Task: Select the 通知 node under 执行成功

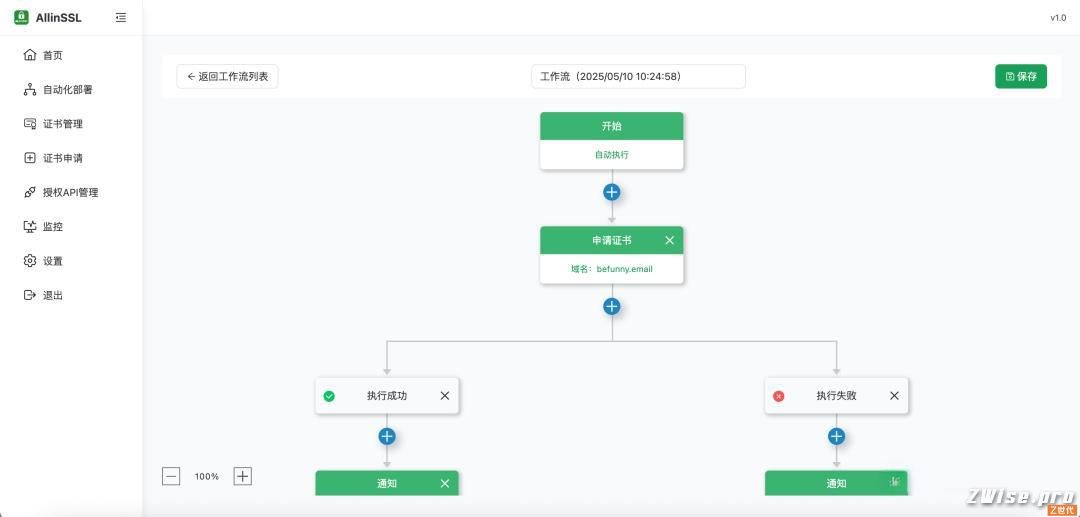Action: tap(387, 483)
